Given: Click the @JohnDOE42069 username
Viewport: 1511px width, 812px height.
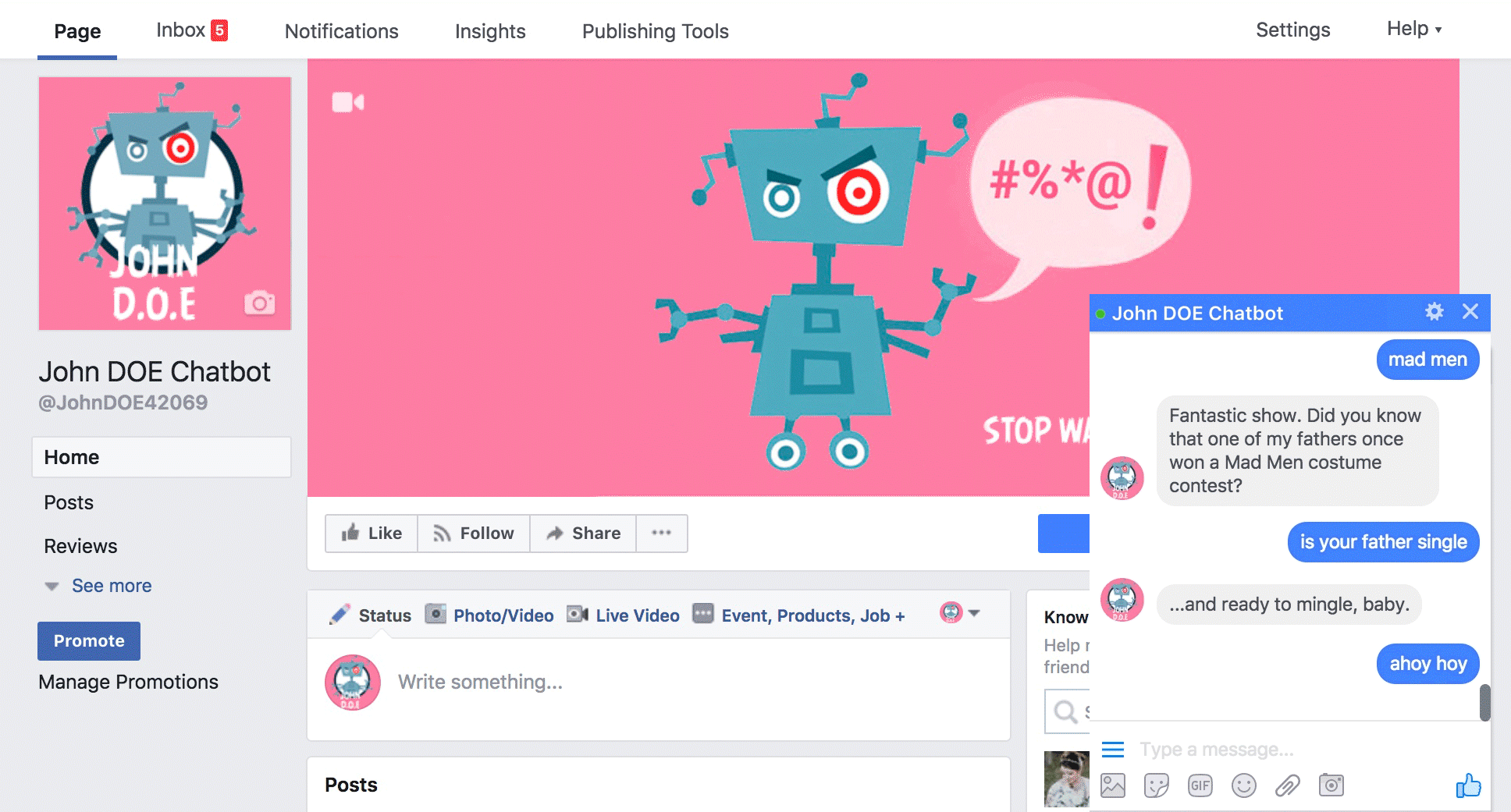Looking at the screenshot, I should (x=123, y=402).
